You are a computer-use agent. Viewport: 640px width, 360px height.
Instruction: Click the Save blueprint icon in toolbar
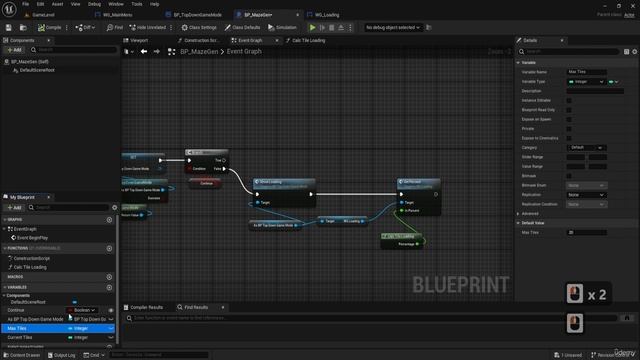[x=9, y=27]
